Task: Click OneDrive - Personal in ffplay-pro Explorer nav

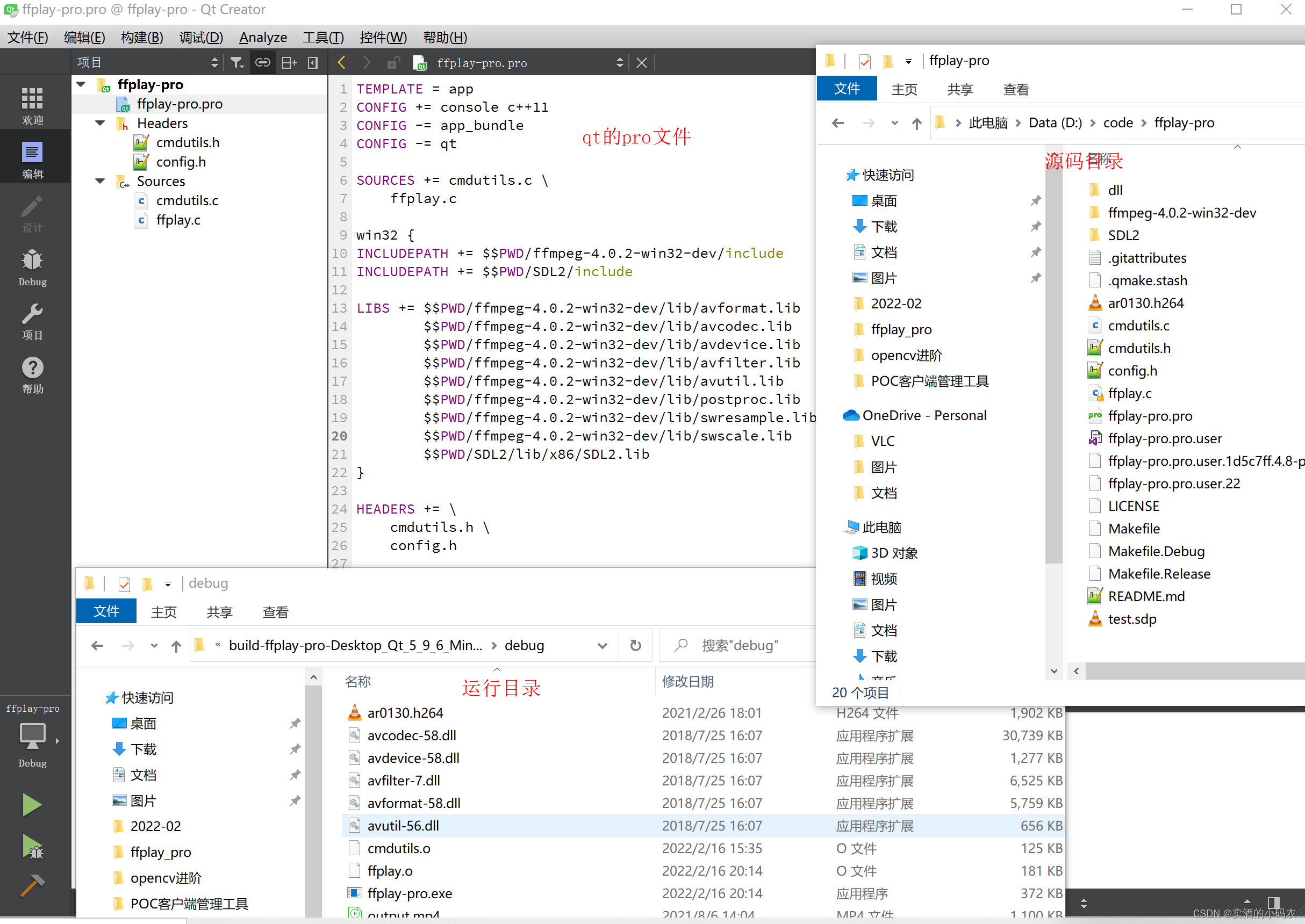Action: click(x=924, y=415)
